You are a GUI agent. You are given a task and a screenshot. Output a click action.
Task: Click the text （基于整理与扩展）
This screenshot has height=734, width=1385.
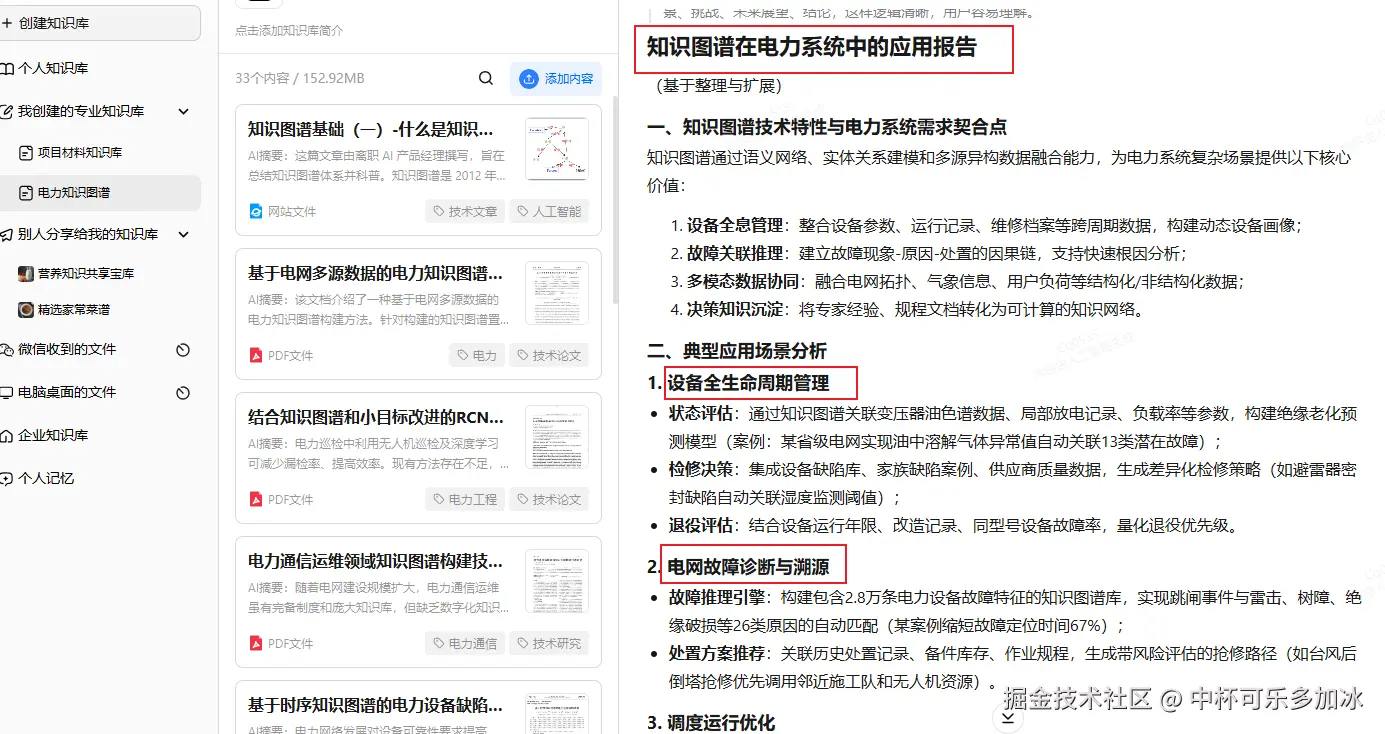pyautogui.click(x=719, y=86)
